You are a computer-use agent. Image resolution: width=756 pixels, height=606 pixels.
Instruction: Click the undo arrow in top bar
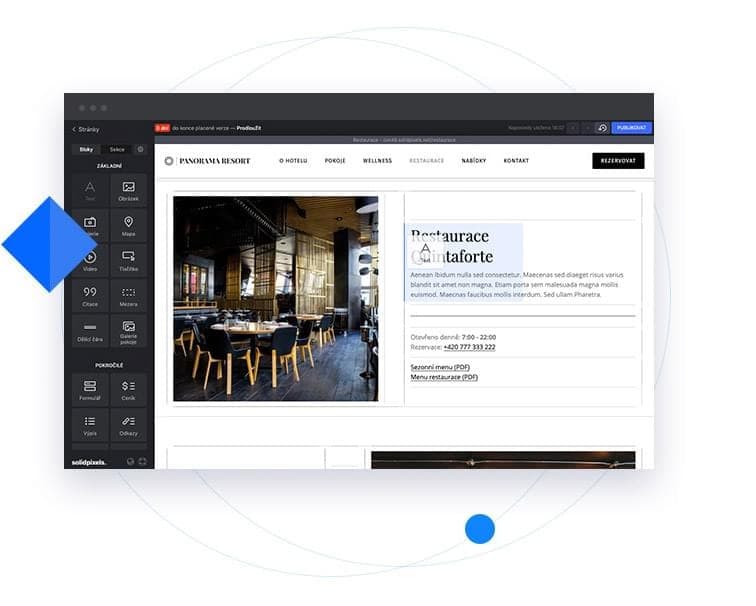click(573, 128)
